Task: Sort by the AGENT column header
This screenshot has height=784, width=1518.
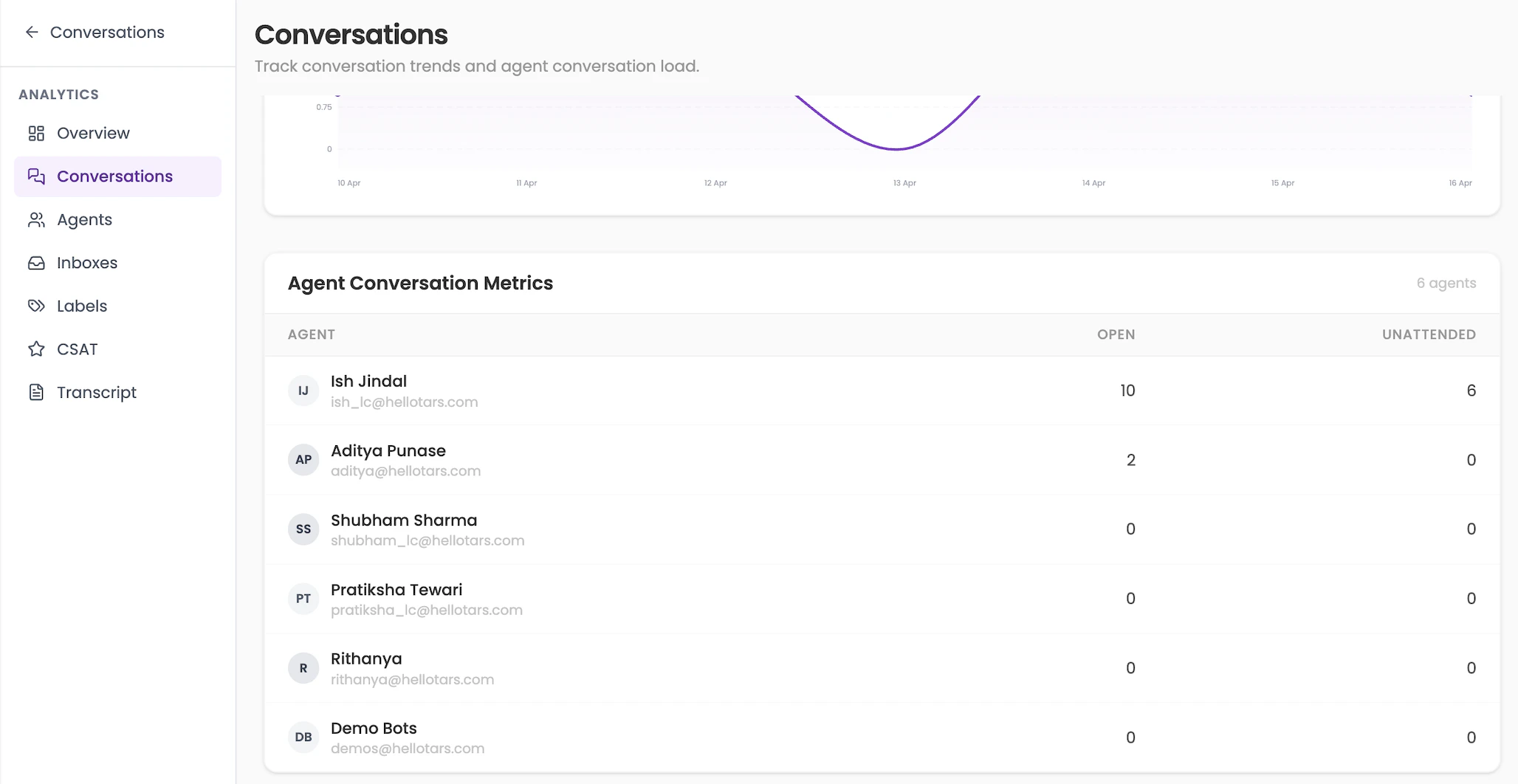Action: point(311,334)
